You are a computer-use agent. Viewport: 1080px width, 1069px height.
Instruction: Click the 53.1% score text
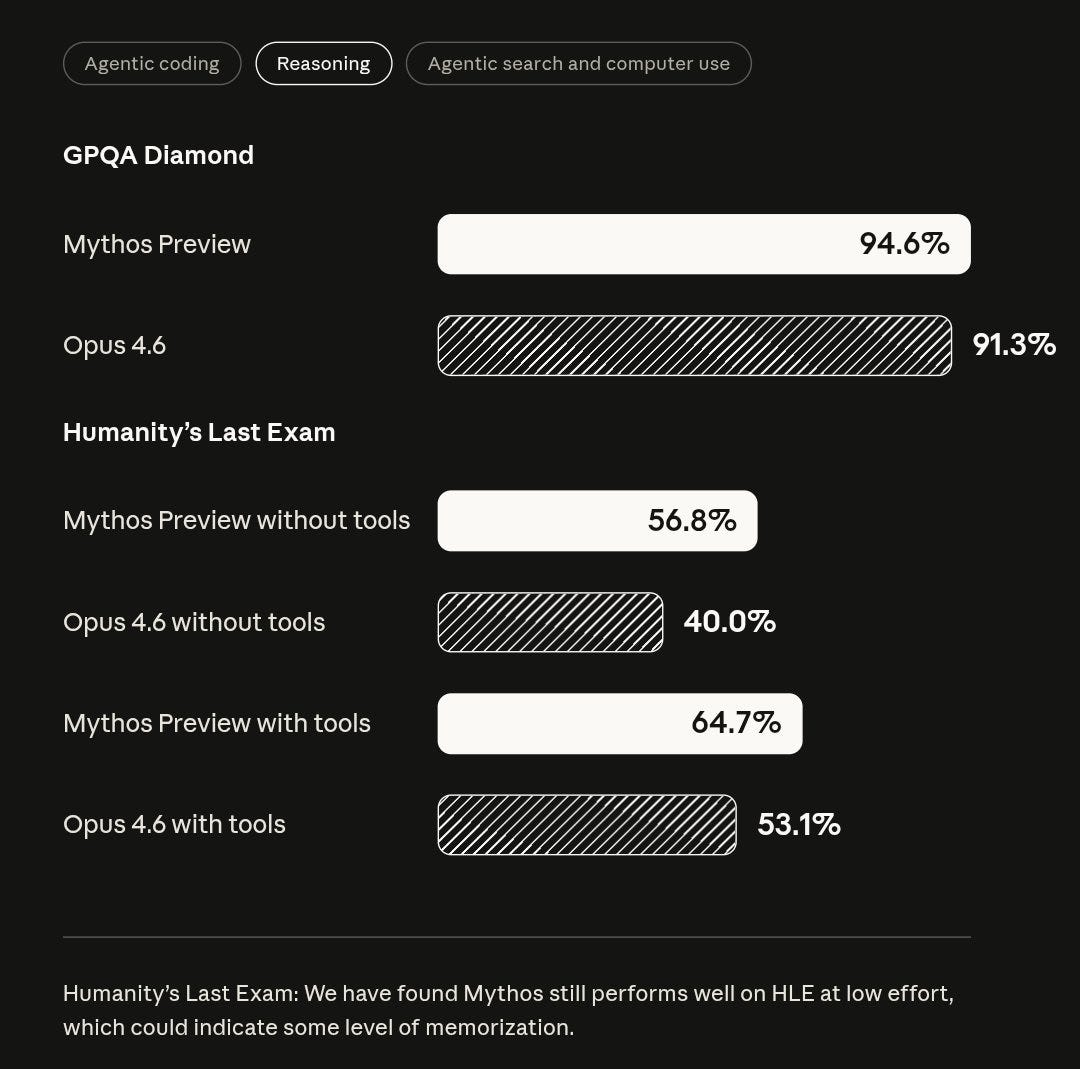[800, 824]
